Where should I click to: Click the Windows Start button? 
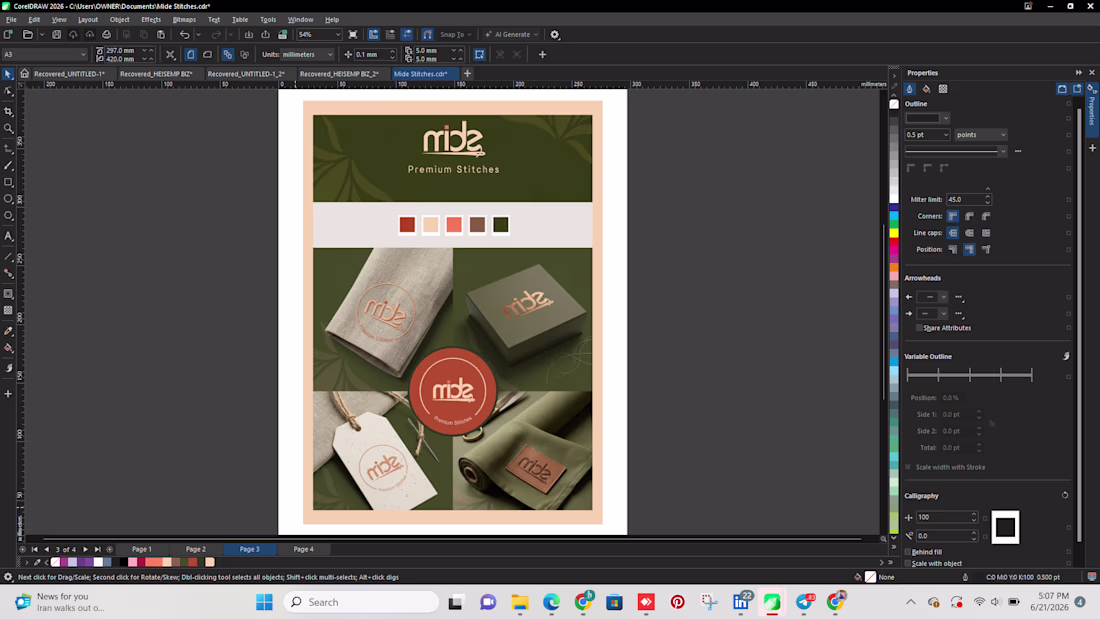pos(264,602)
